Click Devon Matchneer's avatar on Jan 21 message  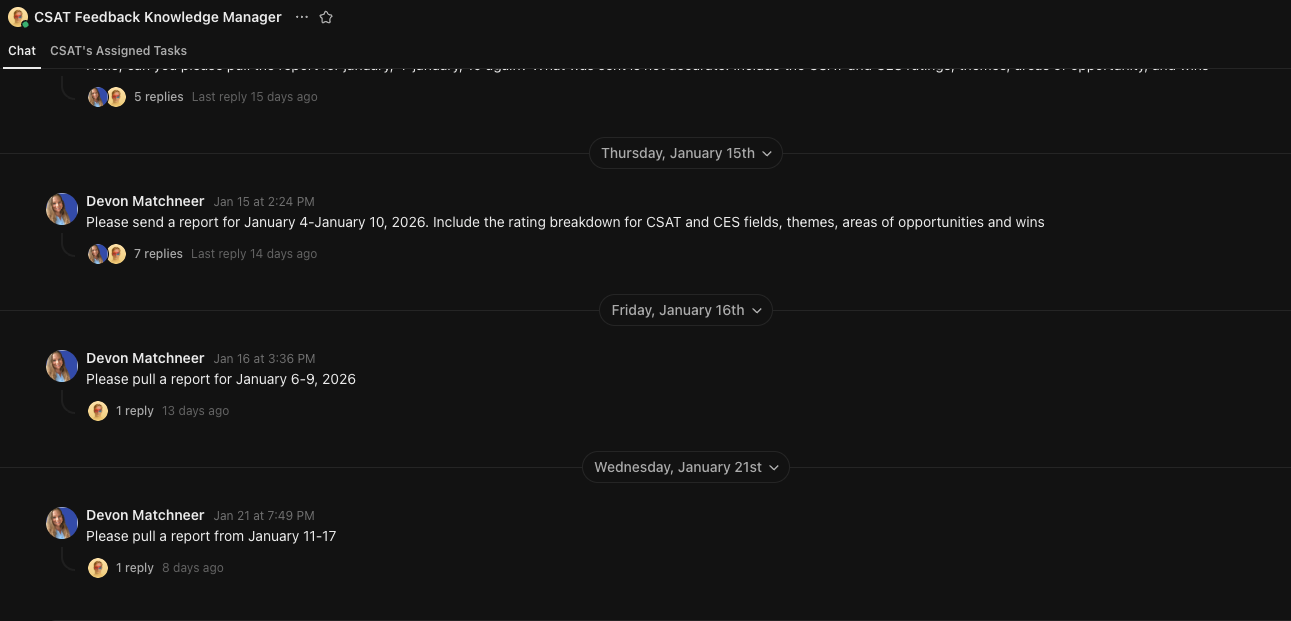[x=62, y=523]
